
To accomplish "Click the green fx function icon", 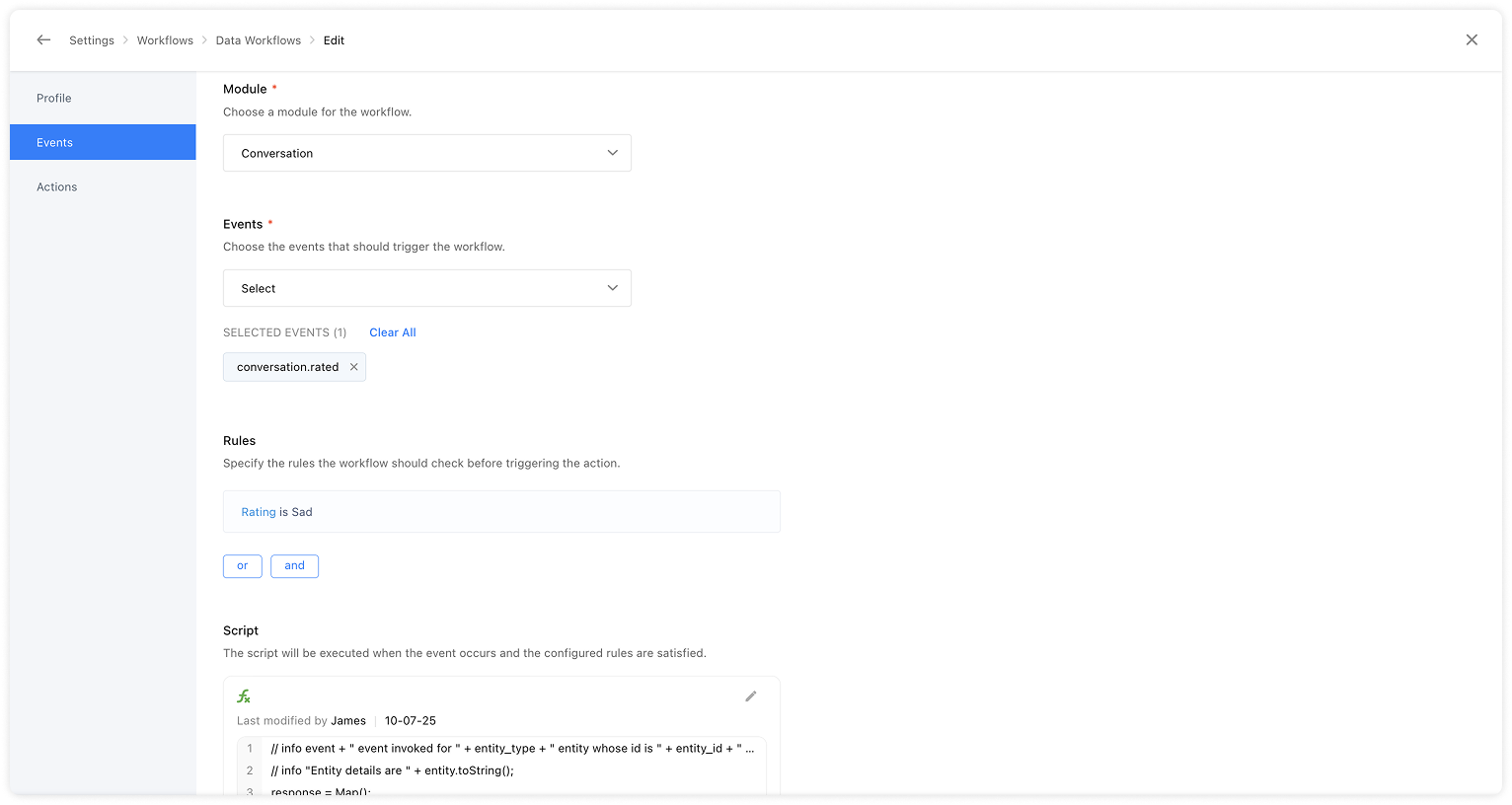I will tap(244, 695).
